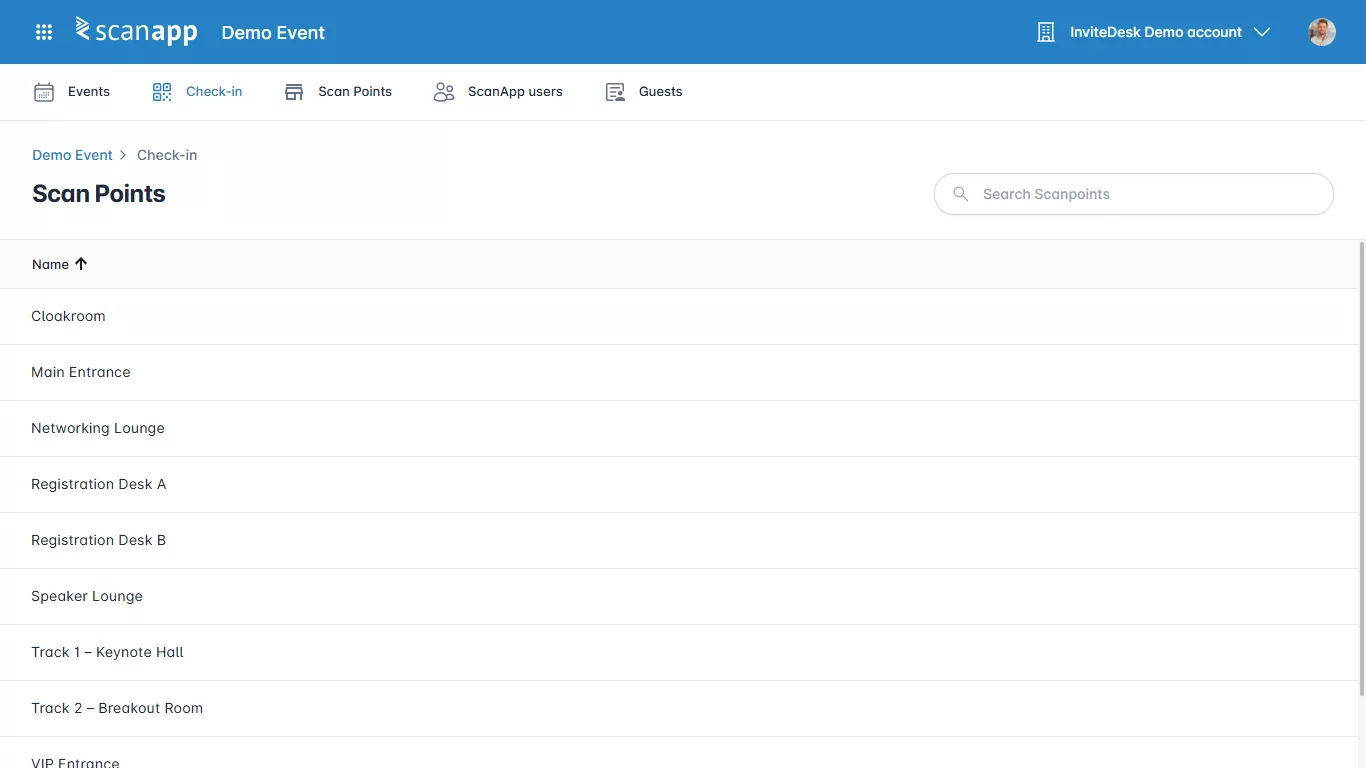The height and width of the screenshot is (768, 1366).
Task: Click the Scan Points store icon
Action: [x=294, y=92]
